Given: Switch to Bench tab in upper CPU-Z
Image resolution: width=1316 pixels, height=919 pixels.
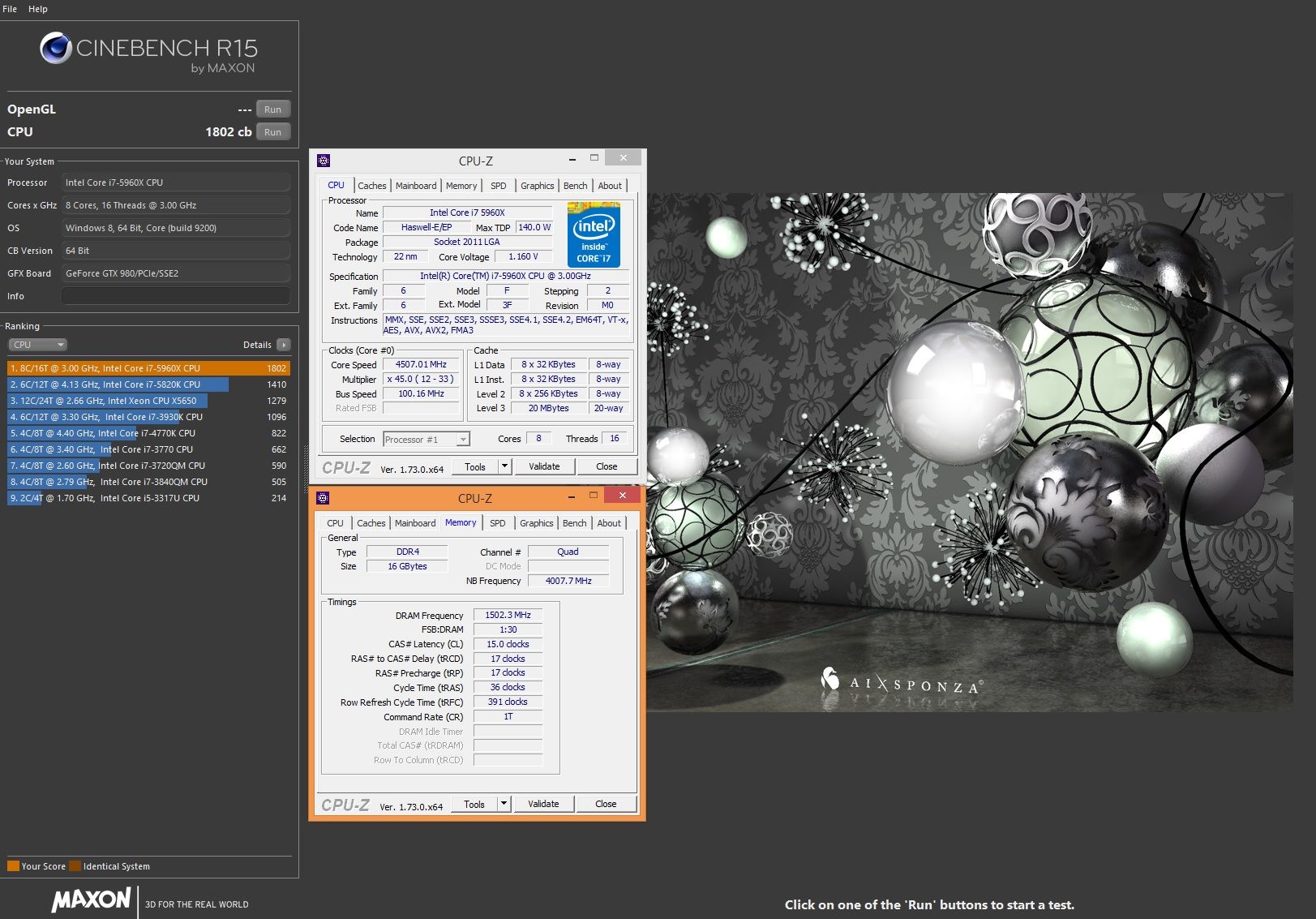Looking at the screenshot, I should (576, 186).
